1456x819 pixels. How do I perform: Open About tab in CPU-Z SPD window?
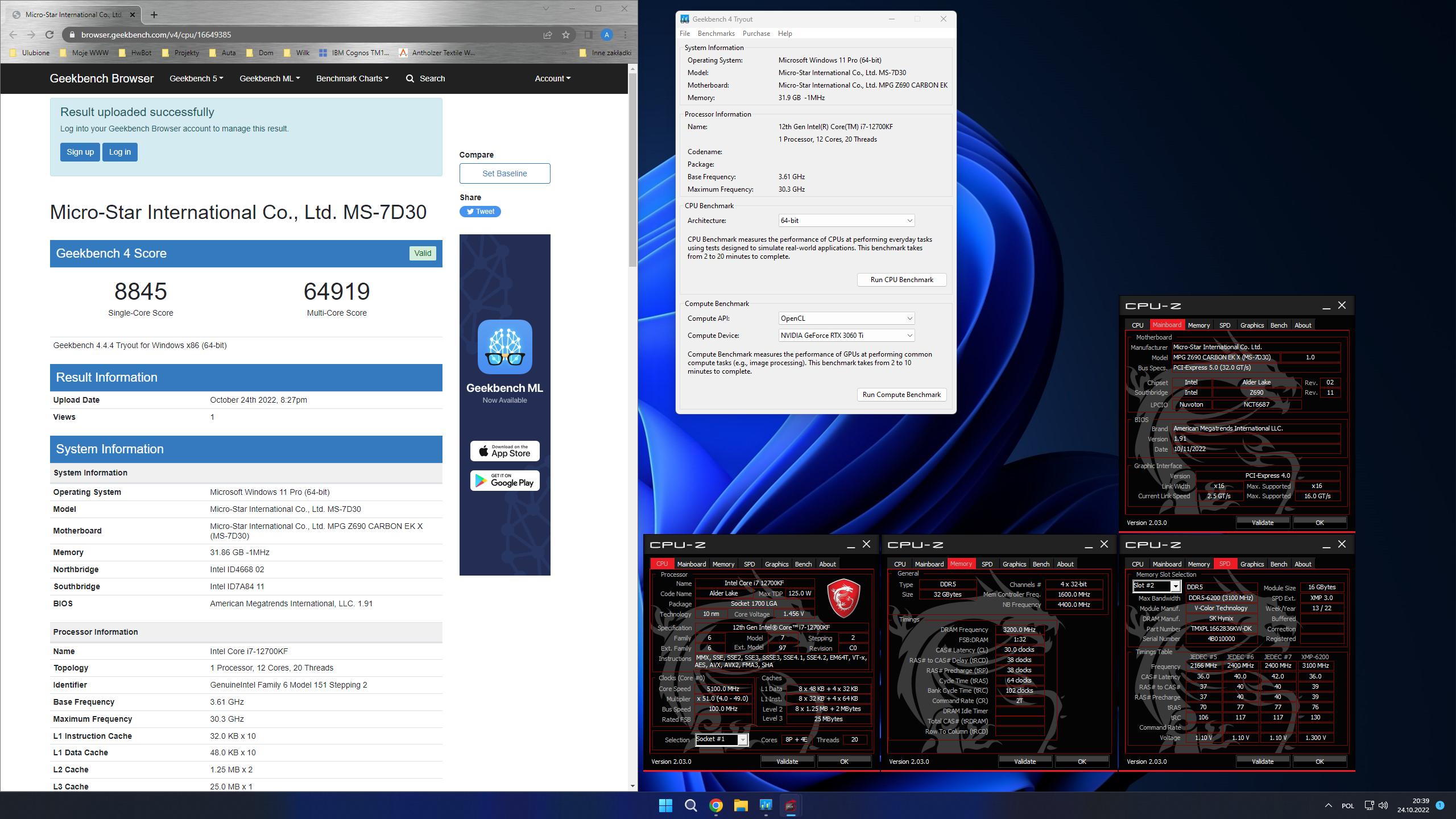point(1303,564)
